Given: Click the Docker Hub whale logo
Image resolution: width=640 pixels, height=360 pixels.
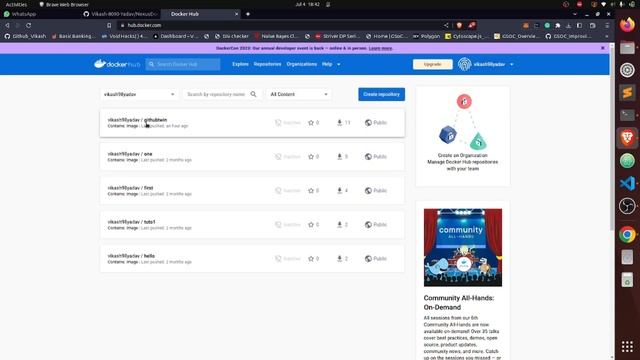Looking at the screenshot, I should (x=117, y=64).
